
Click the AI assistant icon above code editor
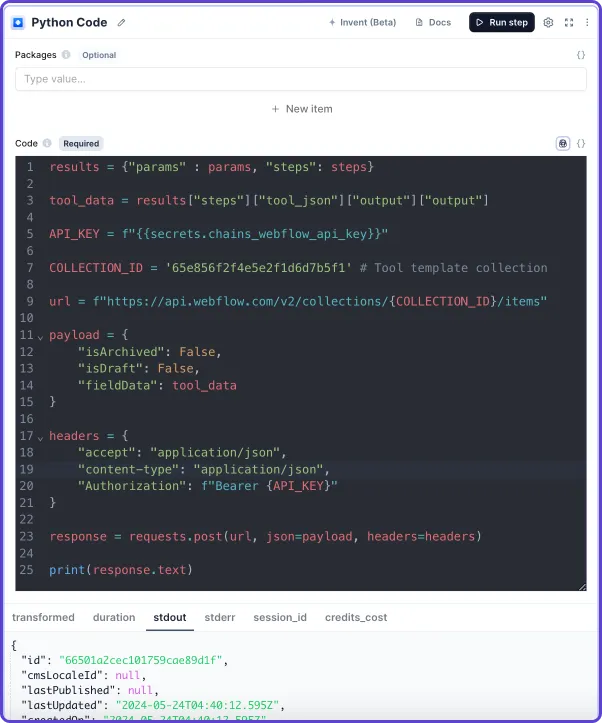[563, 143]
